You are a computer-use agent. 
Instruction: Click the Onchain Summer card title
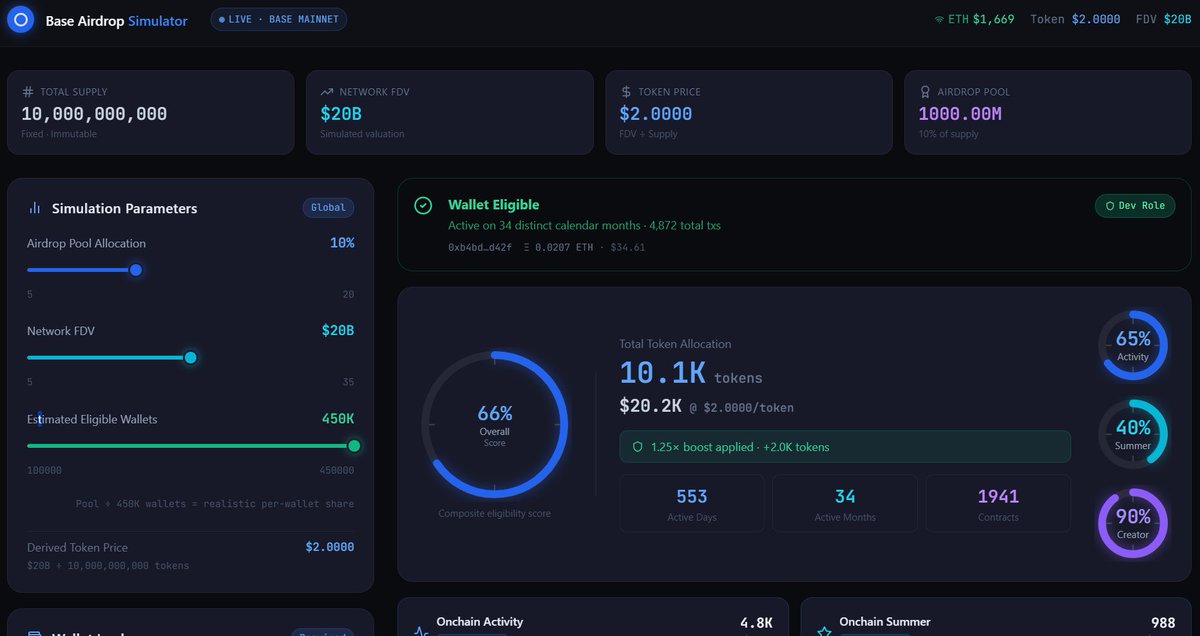[x=885, y=622]
